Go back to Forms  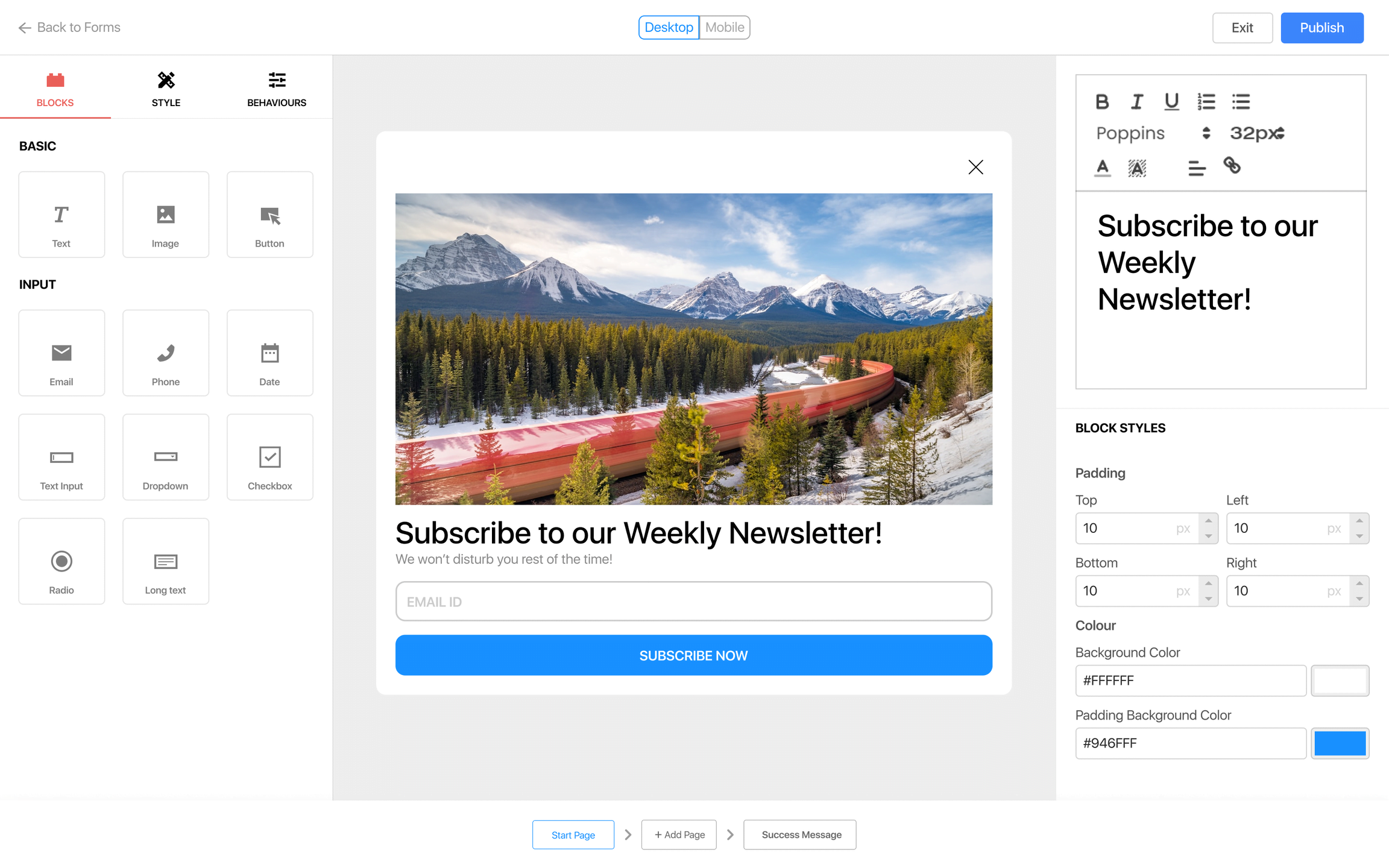click(x=69, y=27)
